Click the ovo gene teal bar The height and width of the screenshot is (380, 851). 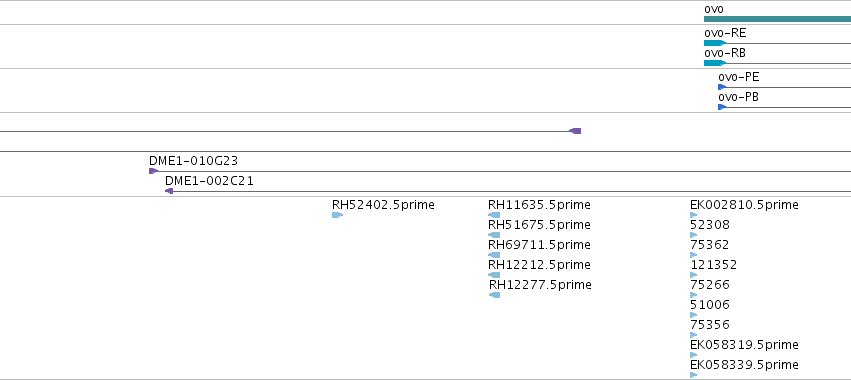point(777,19)
